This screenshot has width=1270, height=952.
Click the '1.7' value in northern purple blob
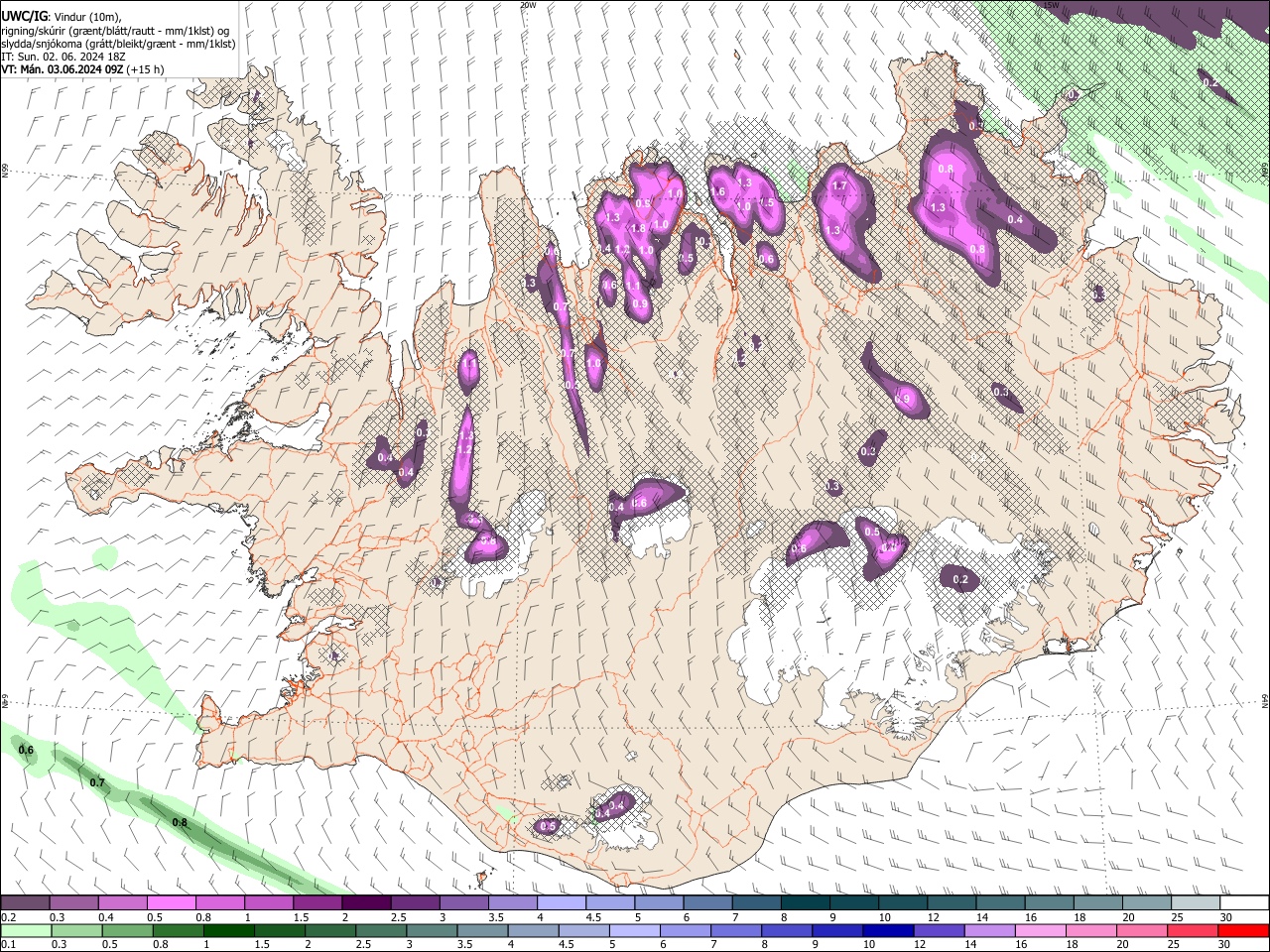point(838,185)
